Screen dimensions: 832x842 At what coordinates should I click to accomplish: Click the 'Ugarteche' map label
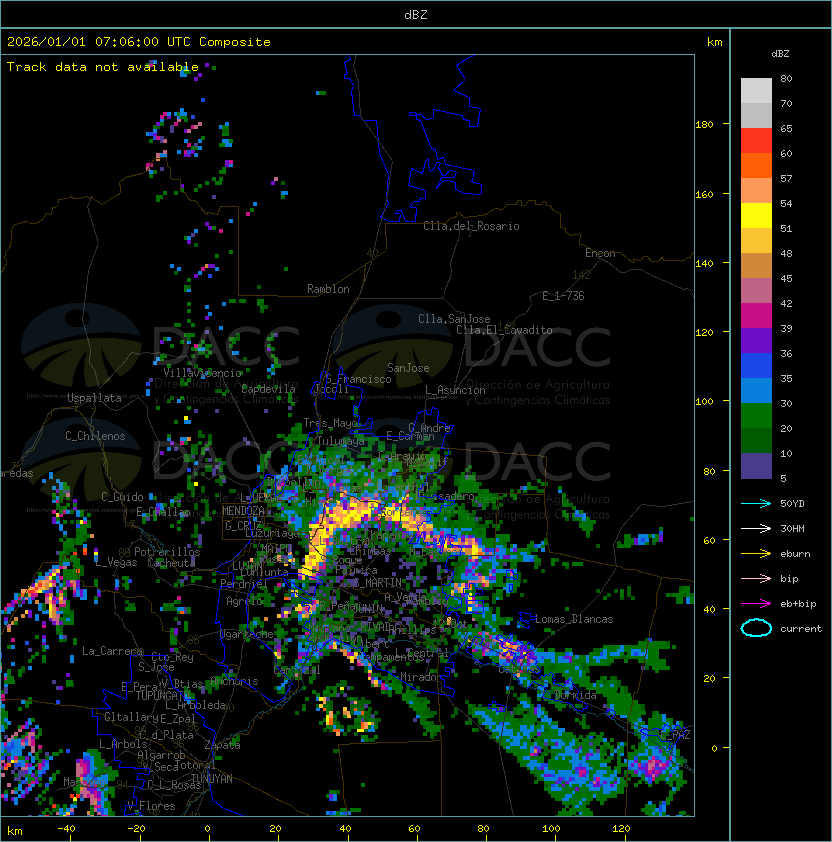click(x=247, y=634)
